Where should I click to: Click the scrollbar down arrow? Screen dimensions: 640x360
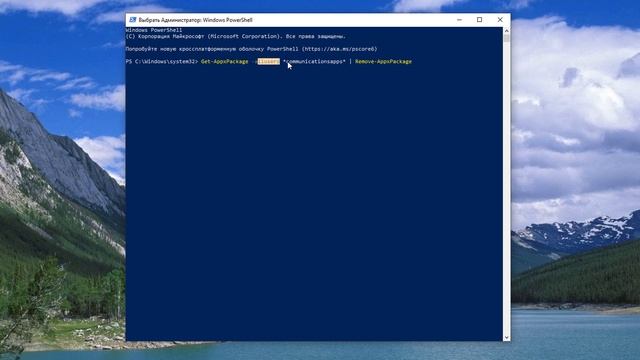pos(507,338)
